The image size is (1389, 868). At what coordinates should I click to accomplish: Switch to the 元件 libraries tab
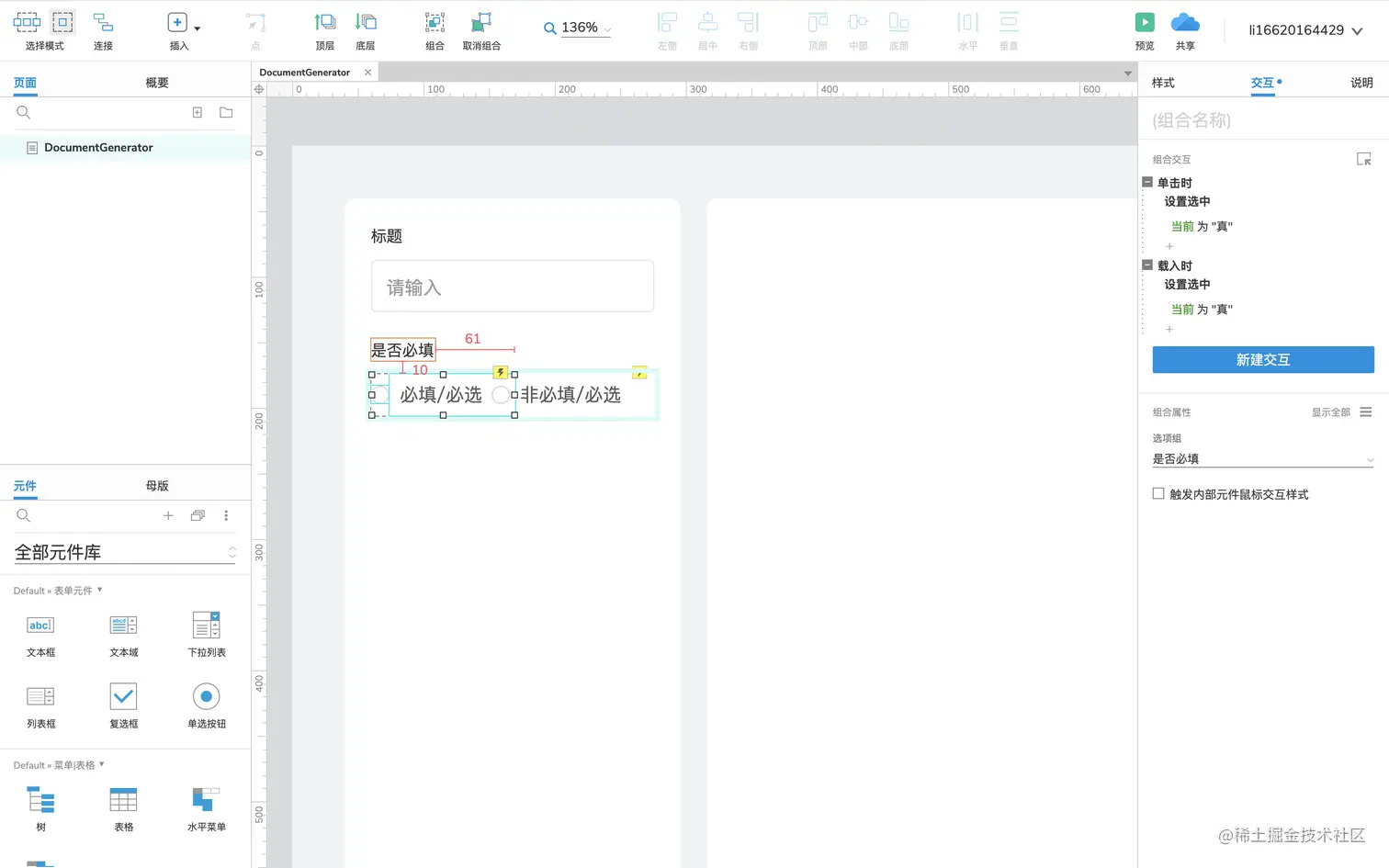25,486
